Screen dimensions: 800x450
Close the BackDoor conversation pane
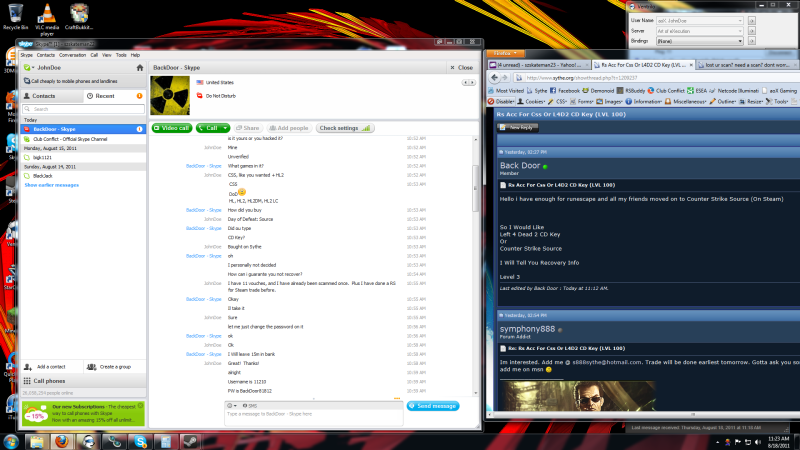(461, 67)
